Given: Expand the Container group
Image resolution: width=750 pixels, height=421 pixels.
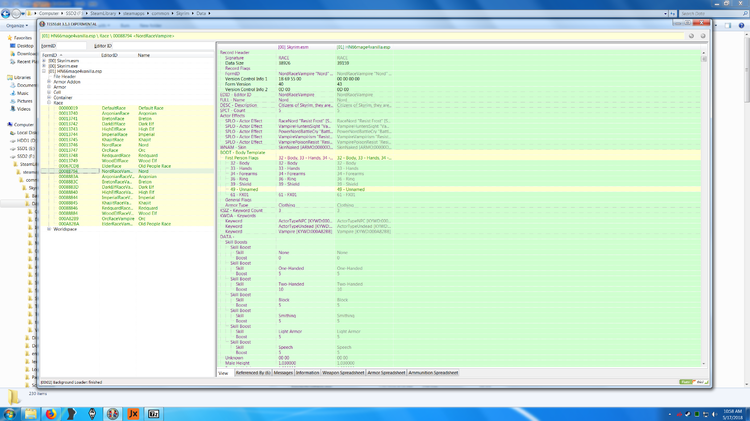Looking at the screenshot, I should pos(49,98).
